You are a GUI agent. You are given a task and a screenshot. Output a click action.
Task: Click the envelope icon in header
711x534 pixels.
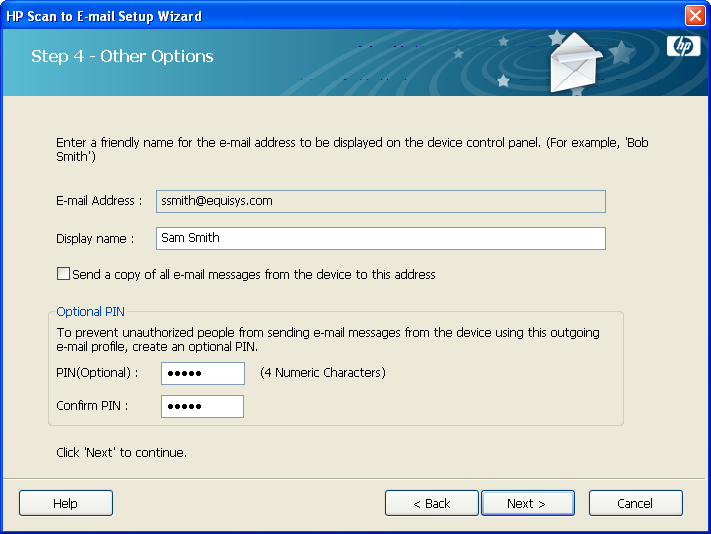575,62
